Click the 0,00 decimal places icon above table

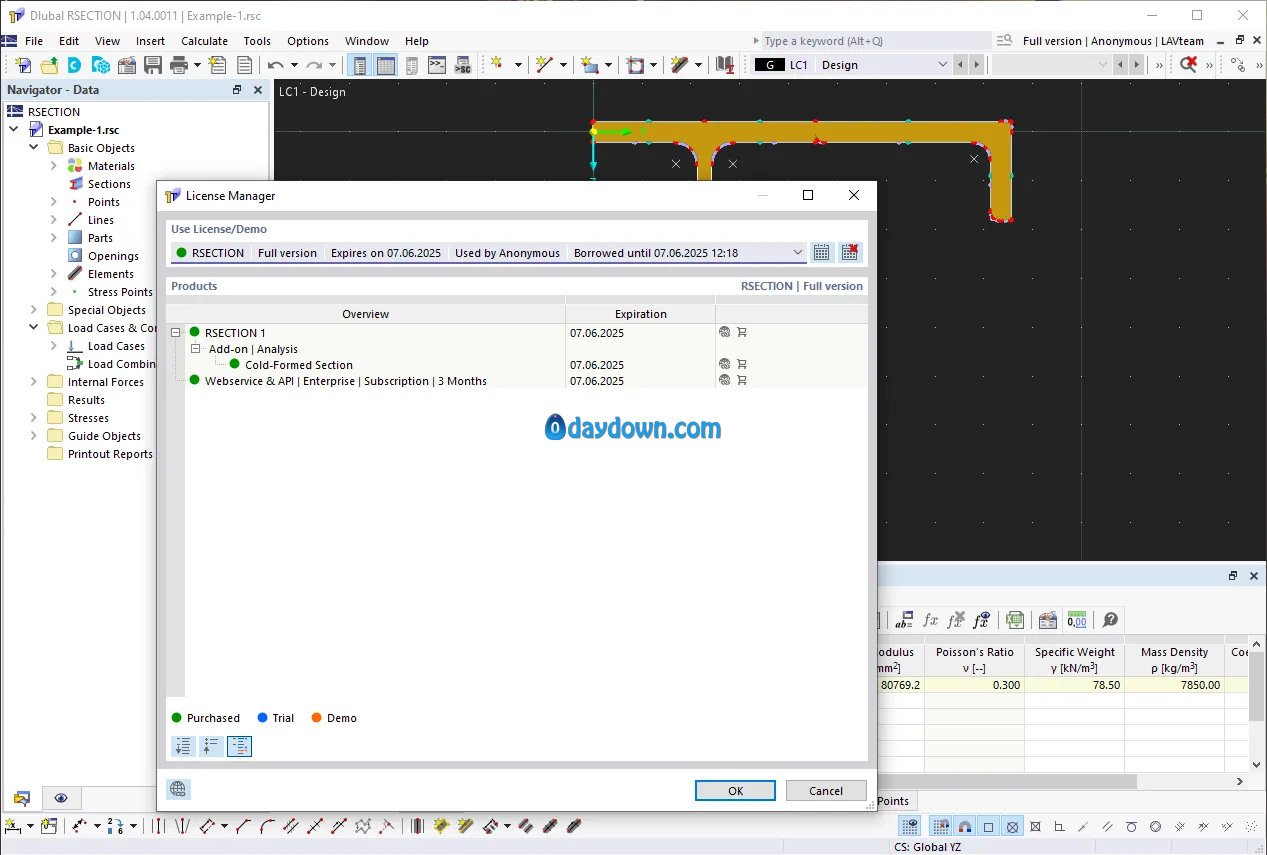click(1077, 620)
